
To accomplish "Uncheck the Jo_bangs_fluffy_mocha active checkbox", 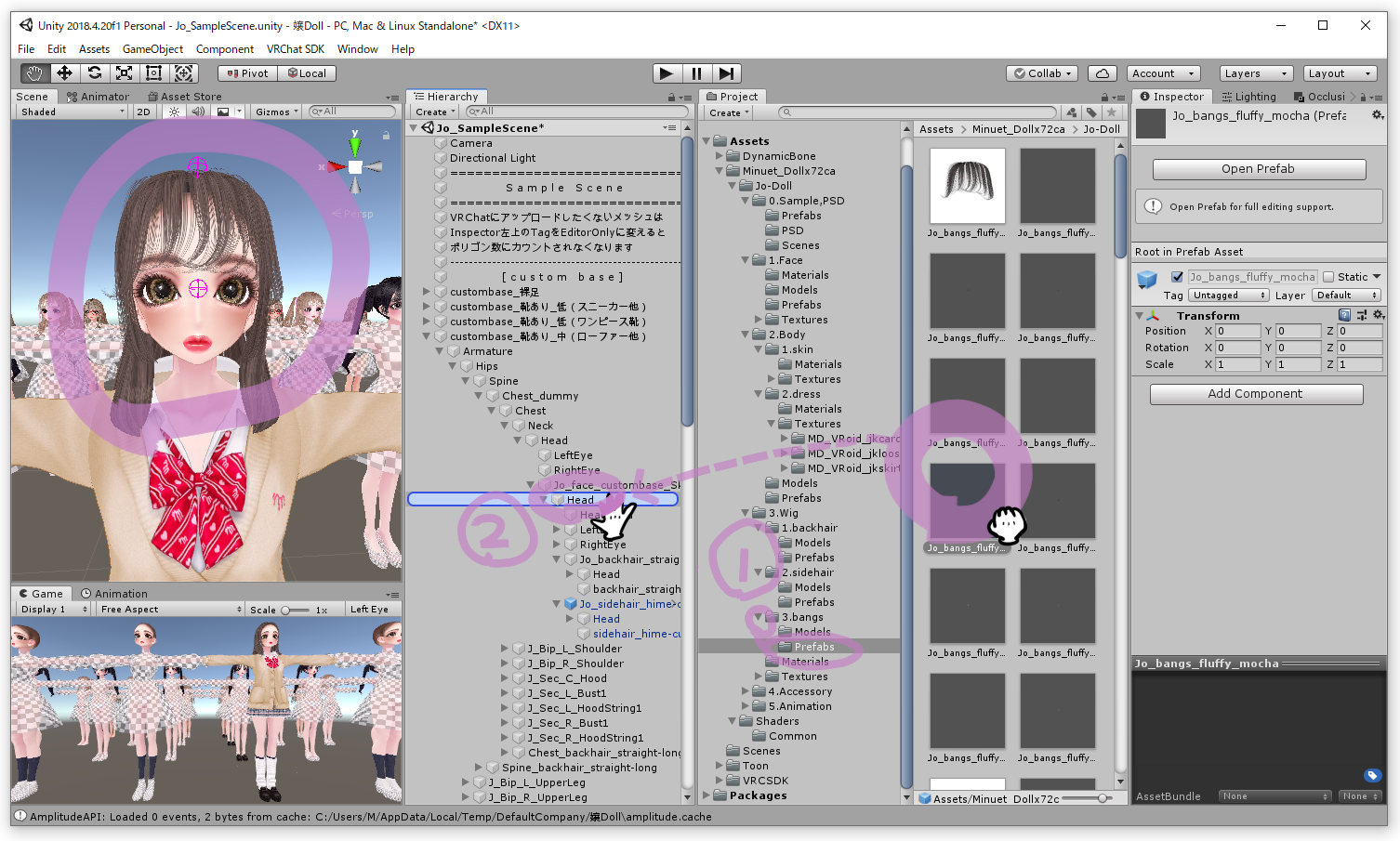I will click(1177, 277).
